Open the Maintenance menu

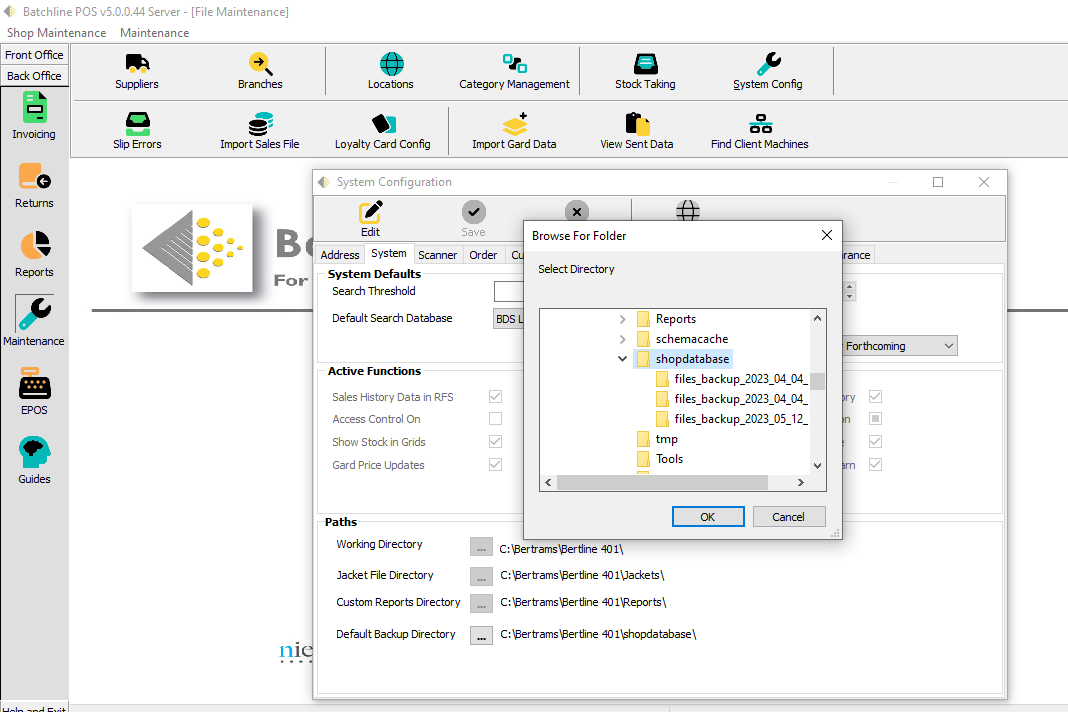pyautogui.click(x=155, y=33)
